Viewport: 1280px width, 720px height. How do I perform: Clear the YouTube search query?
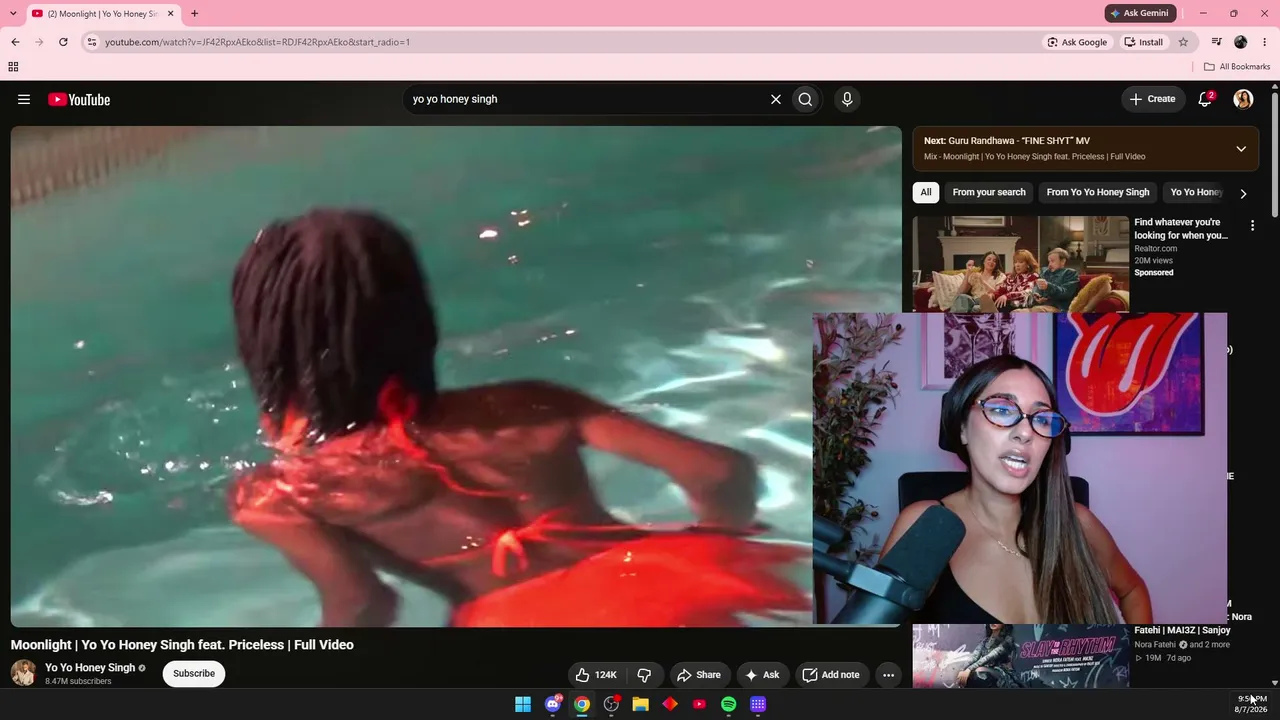pos(775,99)
